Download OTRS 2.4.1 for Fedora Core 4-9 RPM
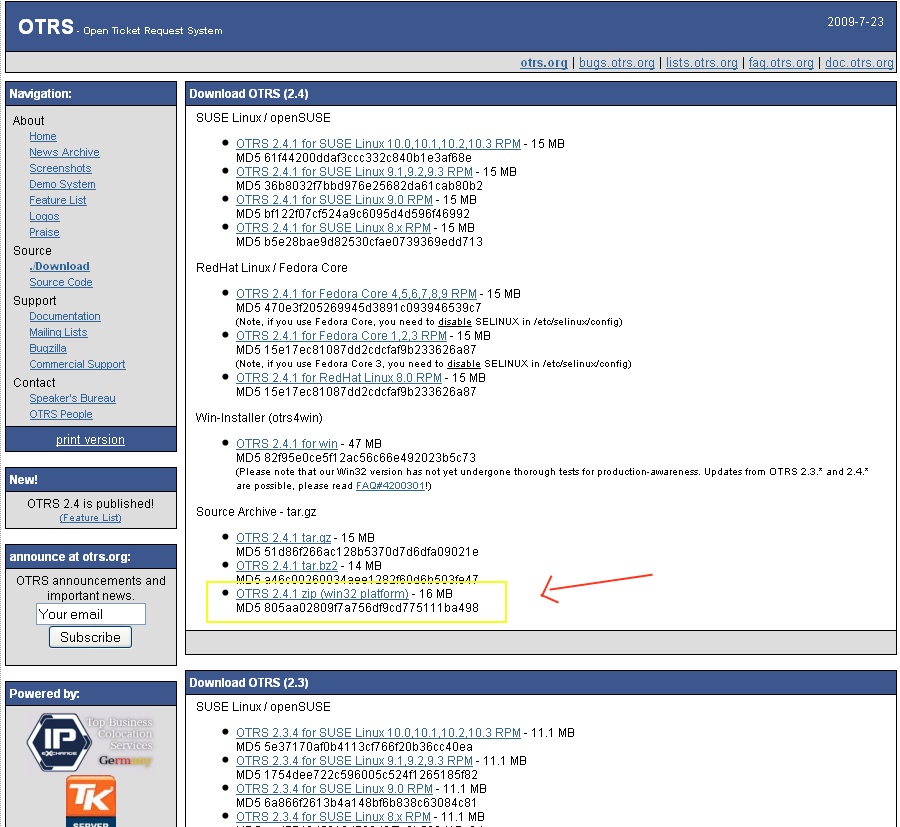 (356, 294)
